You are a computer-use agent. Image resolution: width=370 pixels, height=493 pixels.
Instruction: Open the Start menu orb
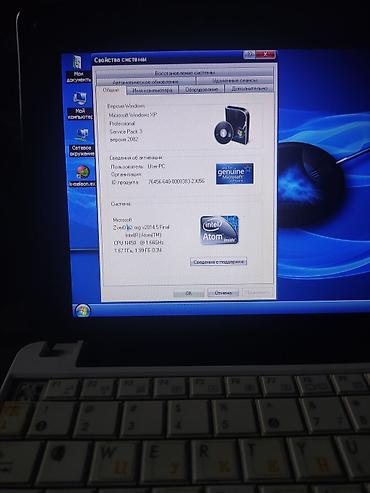82,311
